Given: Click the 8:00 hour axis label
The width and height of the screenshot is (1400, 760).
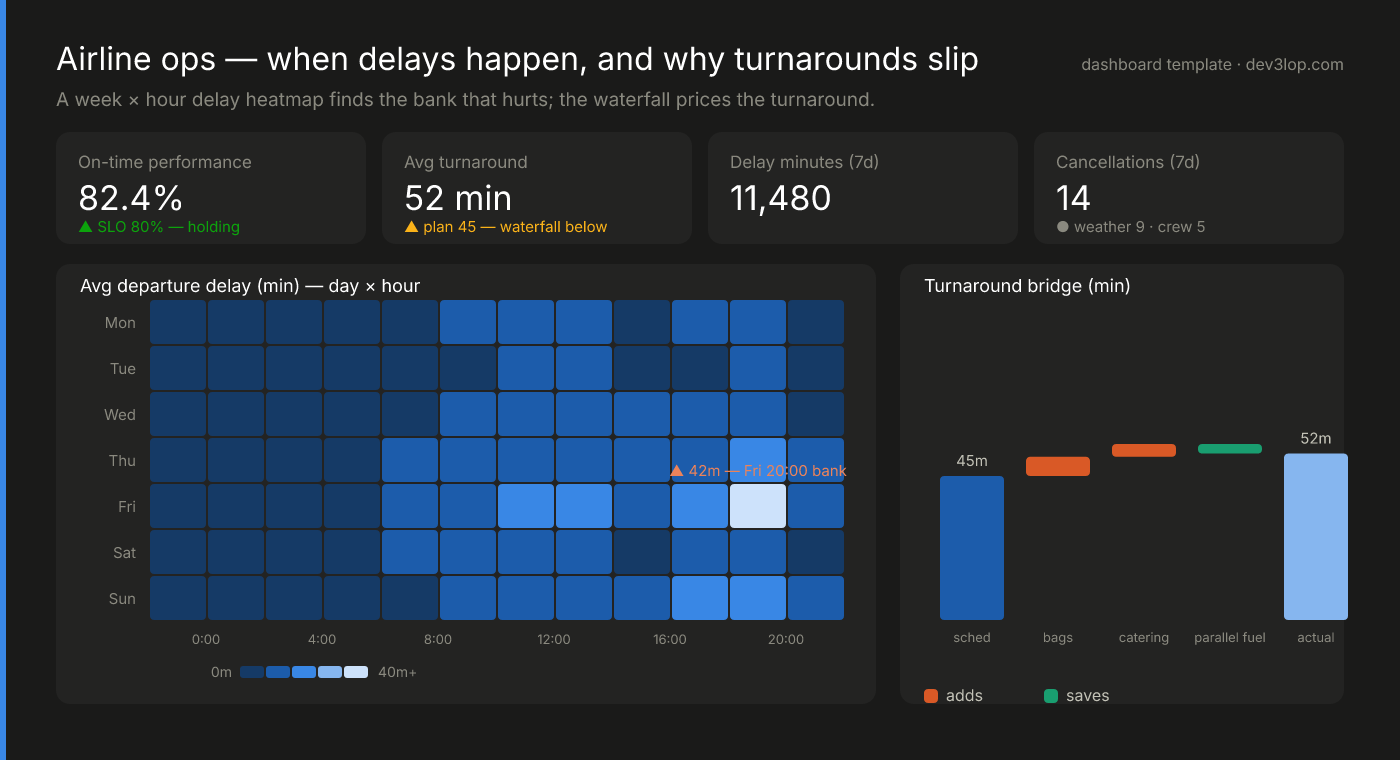Looking at the screenshot, I should 438,639.
